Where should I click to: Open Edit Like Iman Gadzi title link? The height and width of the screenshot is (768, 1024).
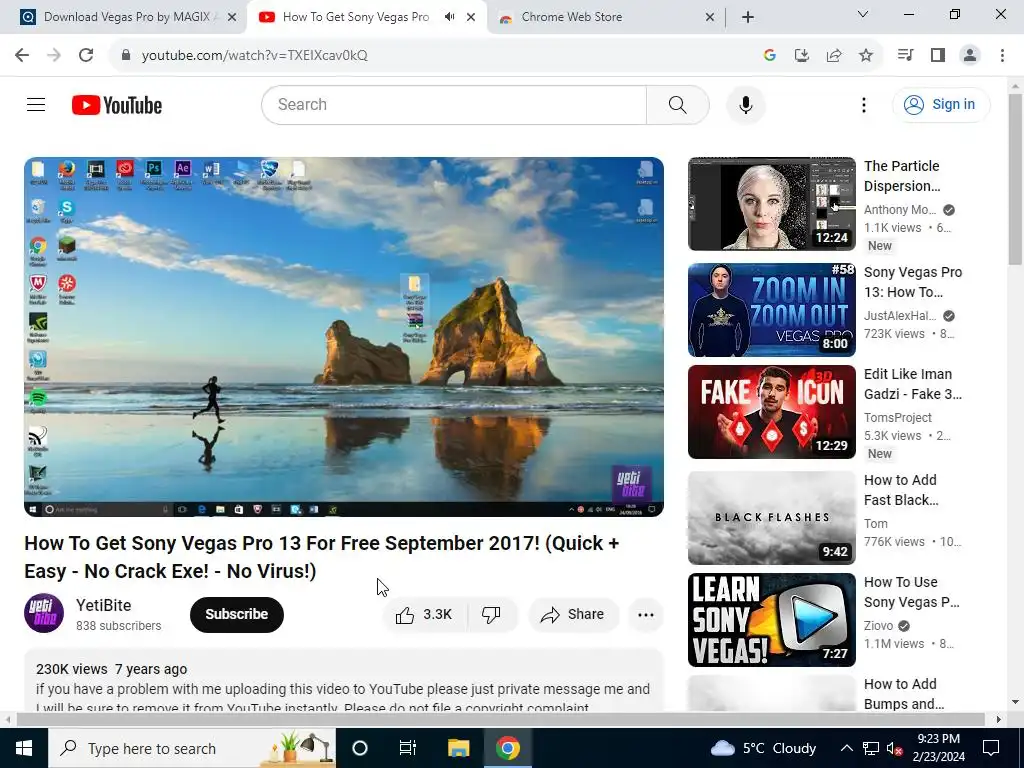(912, 384)
